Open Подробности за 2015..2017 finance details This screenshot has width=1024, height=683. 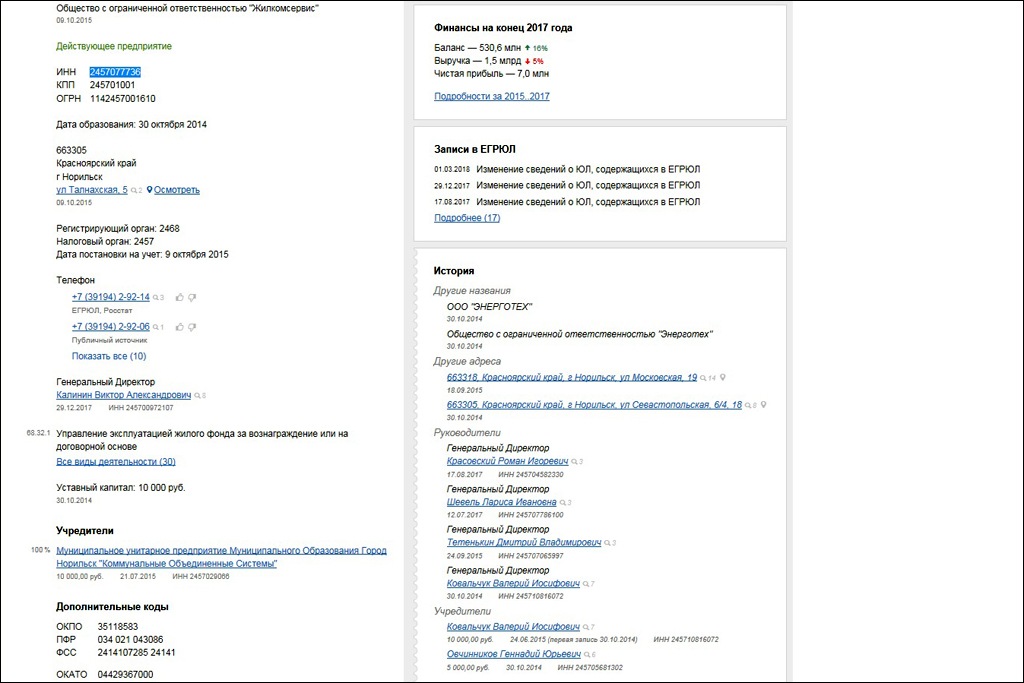pos(492,96)
